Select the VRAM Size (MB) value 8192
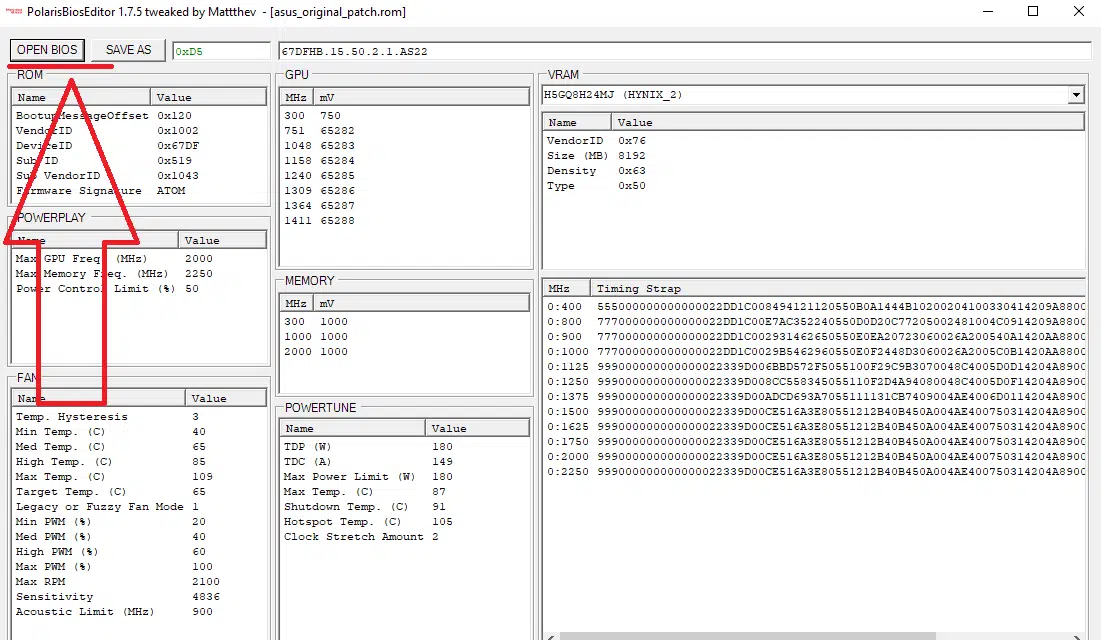Viewport: 1101px width, 640px height. point(632,156)
